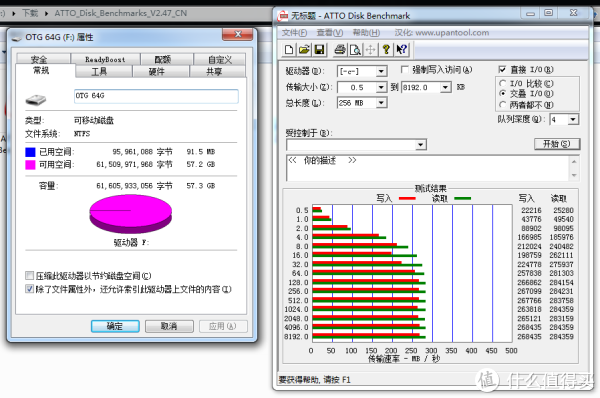Click the yellow question mark About icon
The image size is (600, 398).
(386, 50)
